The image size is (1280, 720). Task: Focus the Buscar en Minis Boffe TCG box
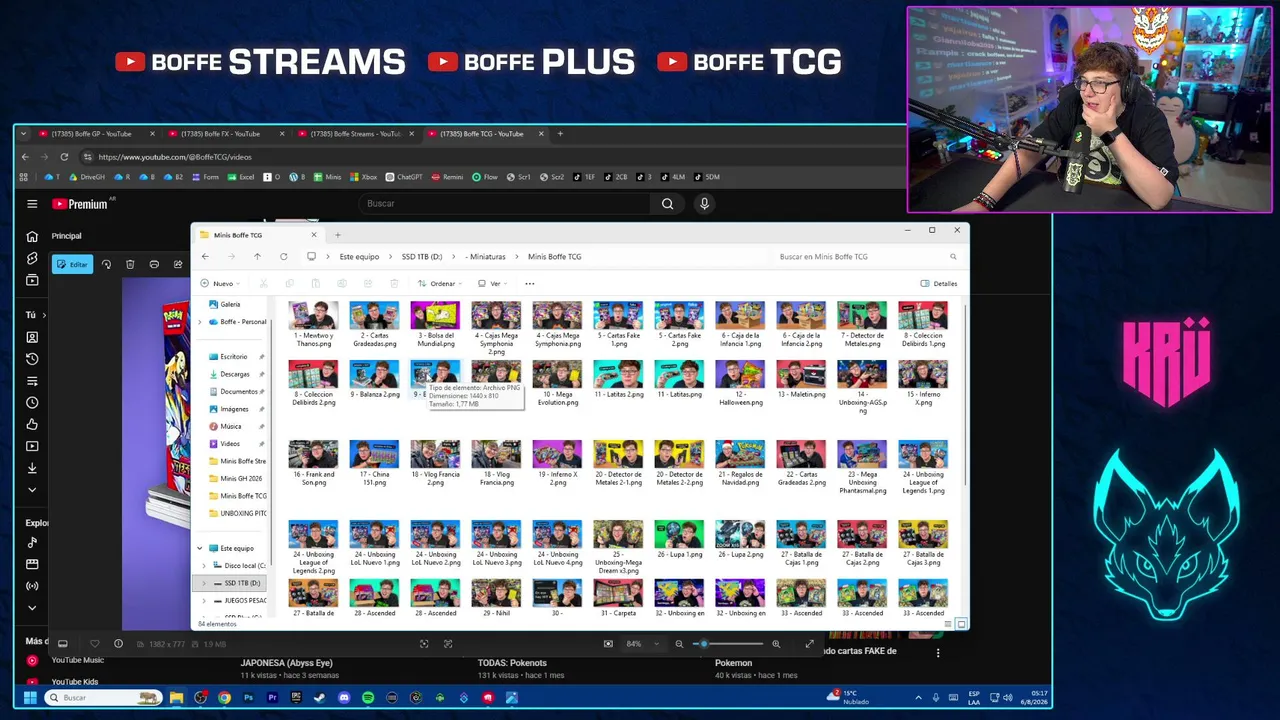click(867, 257)
